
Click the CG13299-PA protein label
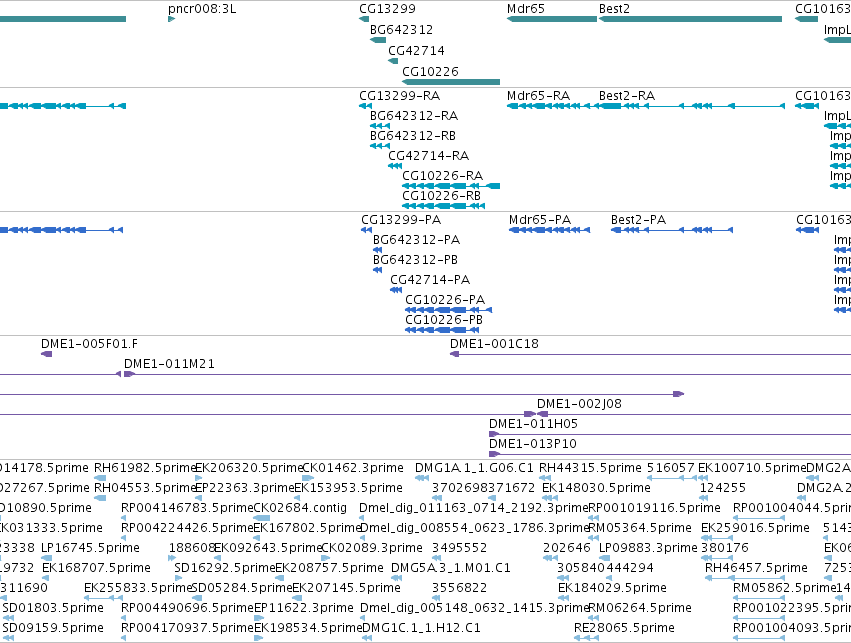point(401,220)
